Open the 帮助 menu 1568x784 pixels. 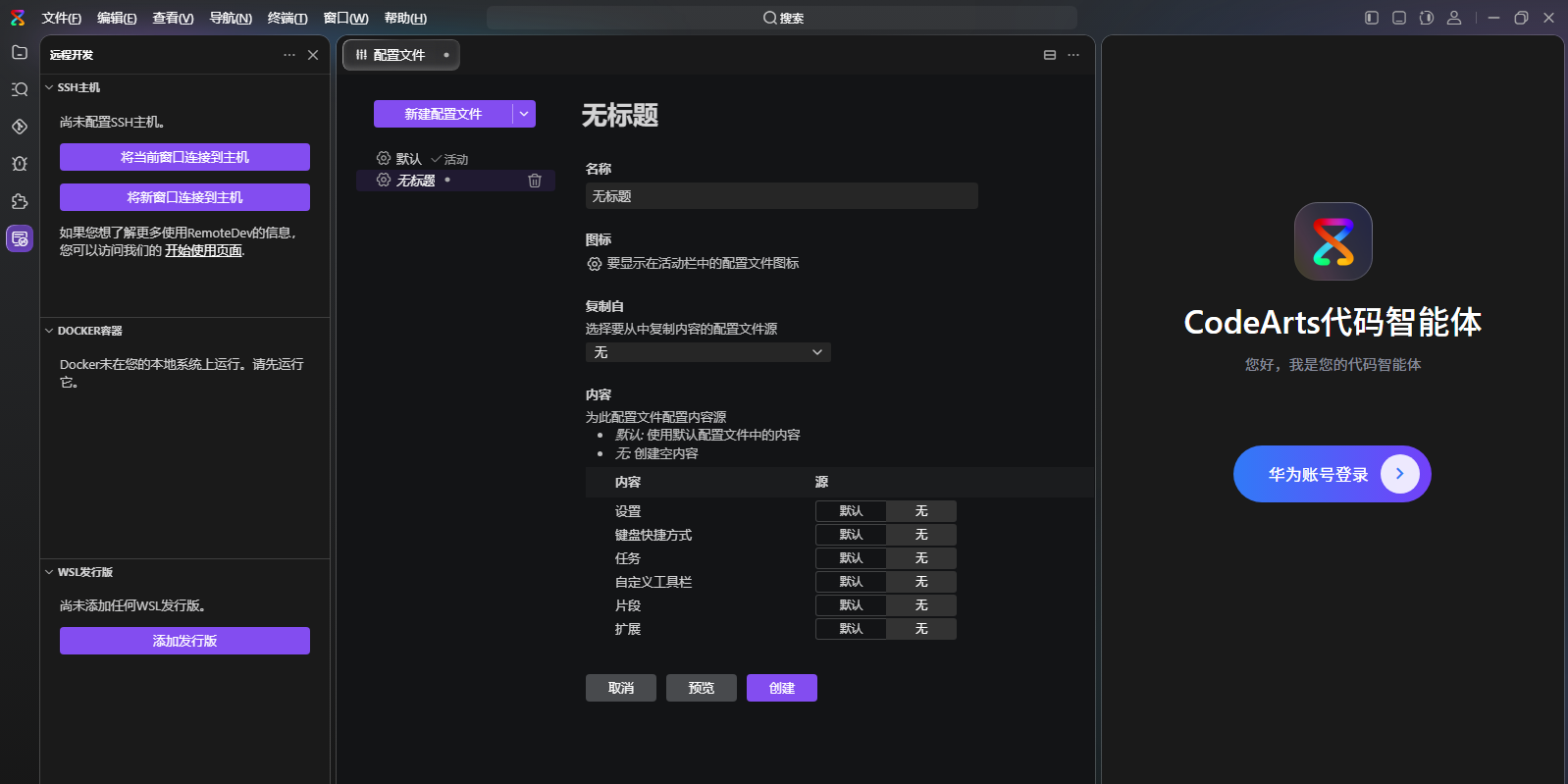point(405,18)
